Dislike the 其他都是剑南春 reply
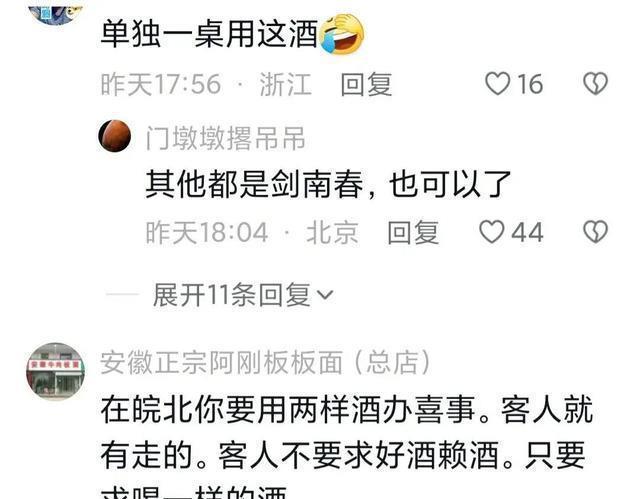Image resolution: width=640 pixels, height=499 pixels. pos(595,232)
